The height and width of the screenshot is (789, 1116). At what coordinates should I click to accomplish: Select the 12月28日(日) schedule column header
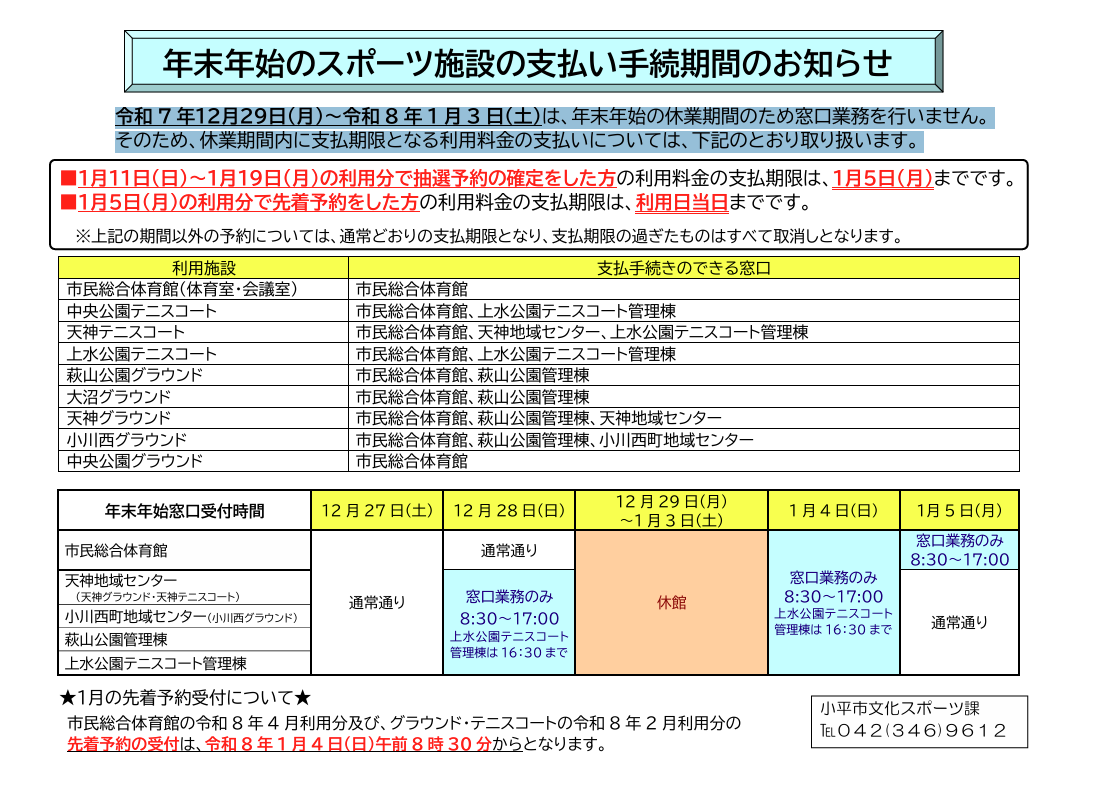pos(509,510)
